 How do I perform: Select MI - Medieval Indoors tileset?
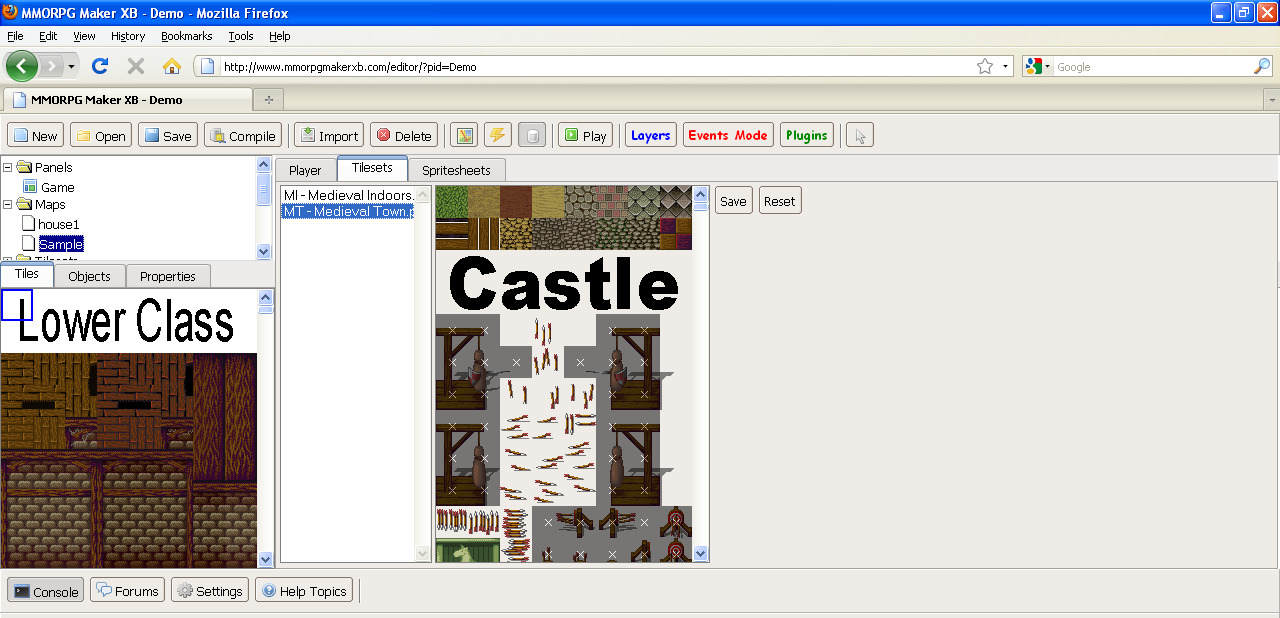(x=348, y=195)
